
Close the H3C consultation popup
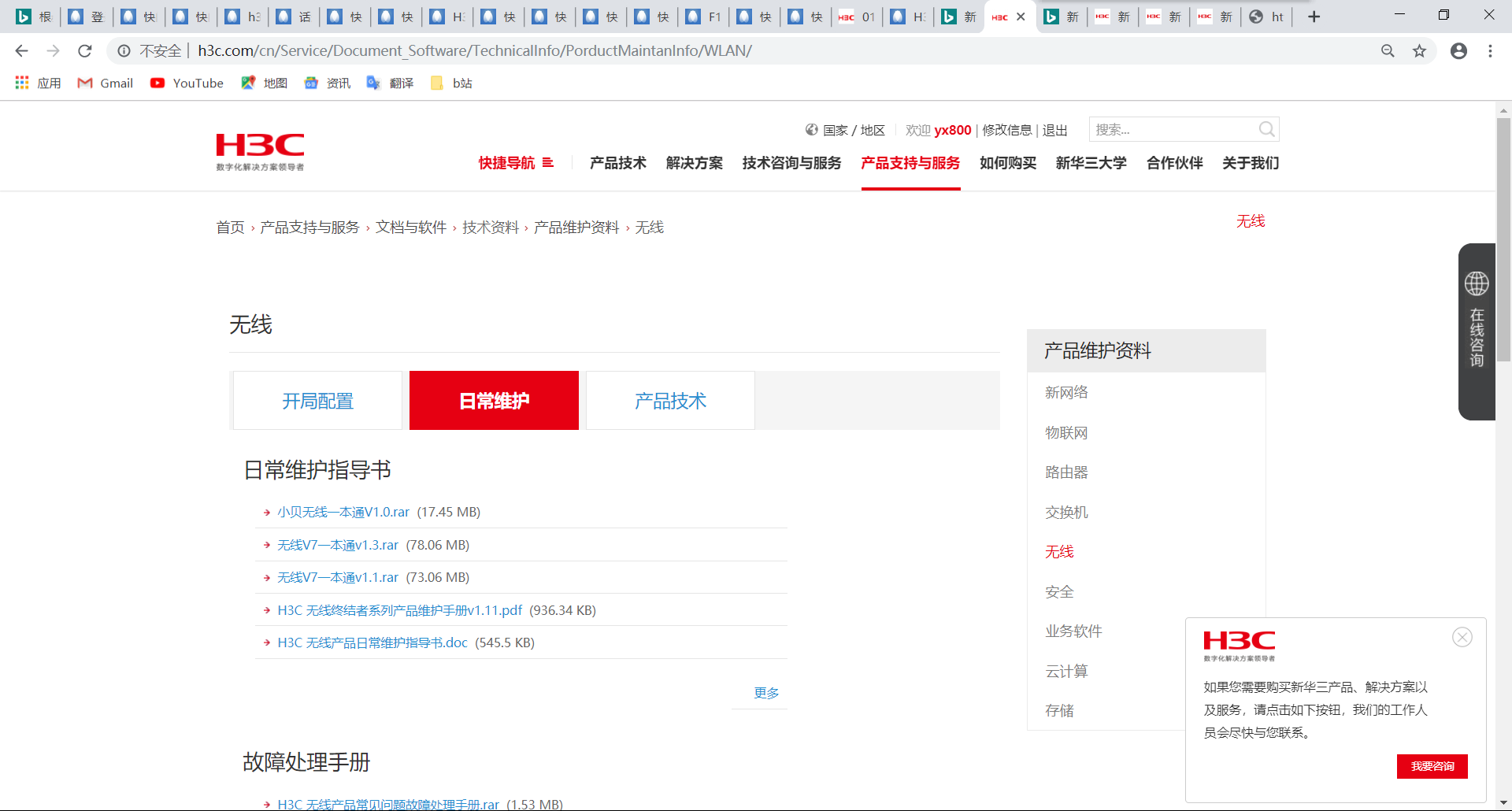(1462, 637)
